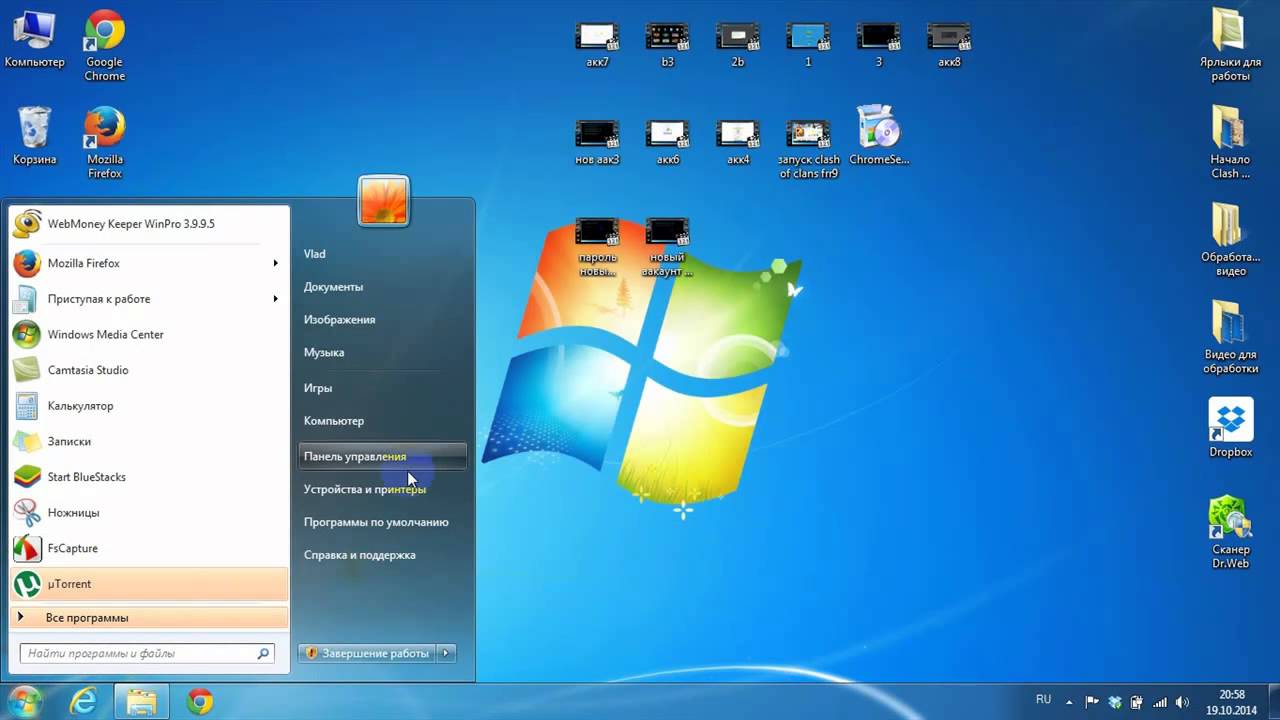Open the ChromeSe... installer icon
This screenshot has width=1280, height=720.
click(x=879, y=136)
